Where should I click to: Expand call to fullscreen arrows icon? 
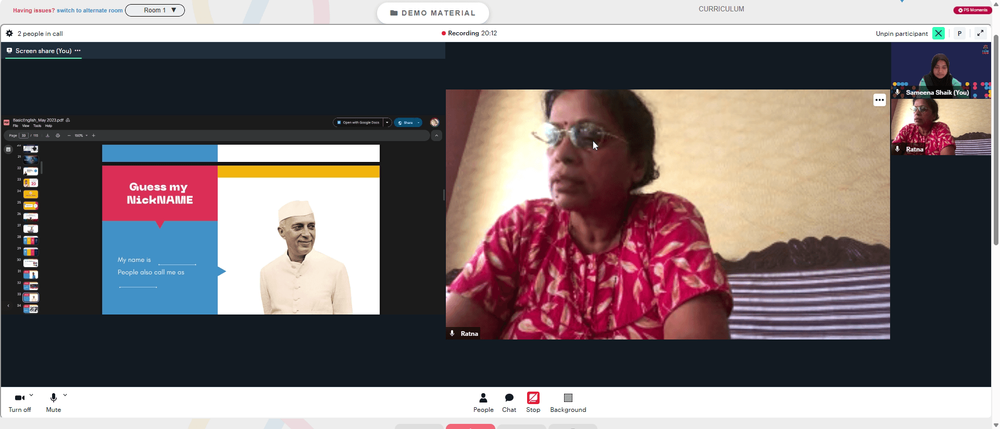click(981, 33)
